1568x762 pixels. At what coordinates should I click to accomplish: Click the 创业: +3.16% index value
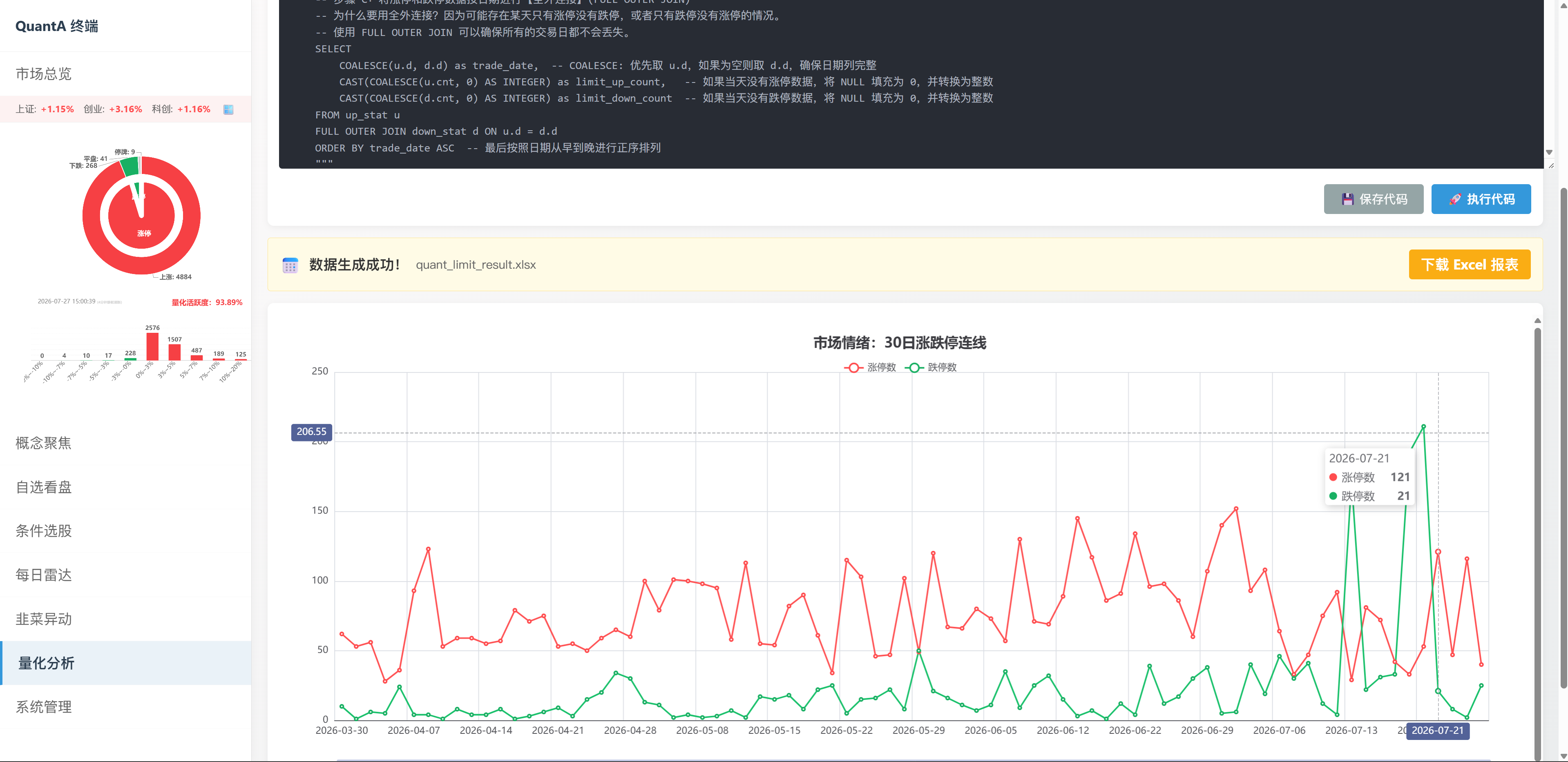point(113,109)
